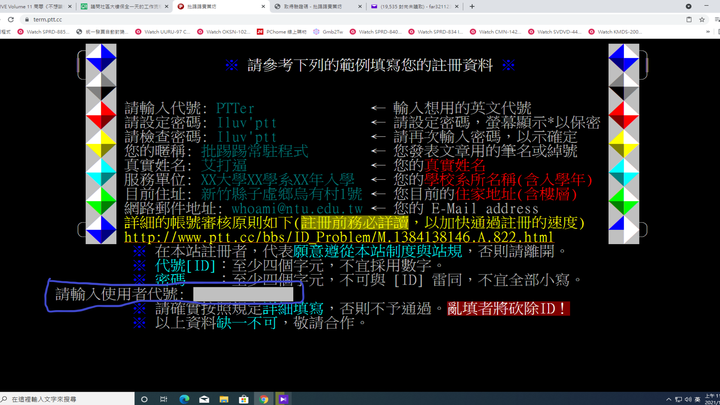720x405 pixels.
Task: Show hidden system tray icons
Action: click(669, 399)
